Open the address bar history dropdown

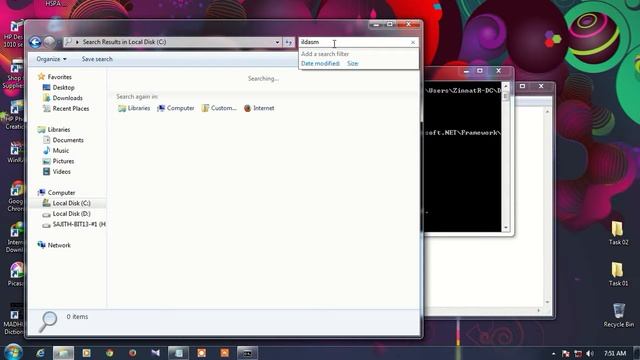[277, 42]
